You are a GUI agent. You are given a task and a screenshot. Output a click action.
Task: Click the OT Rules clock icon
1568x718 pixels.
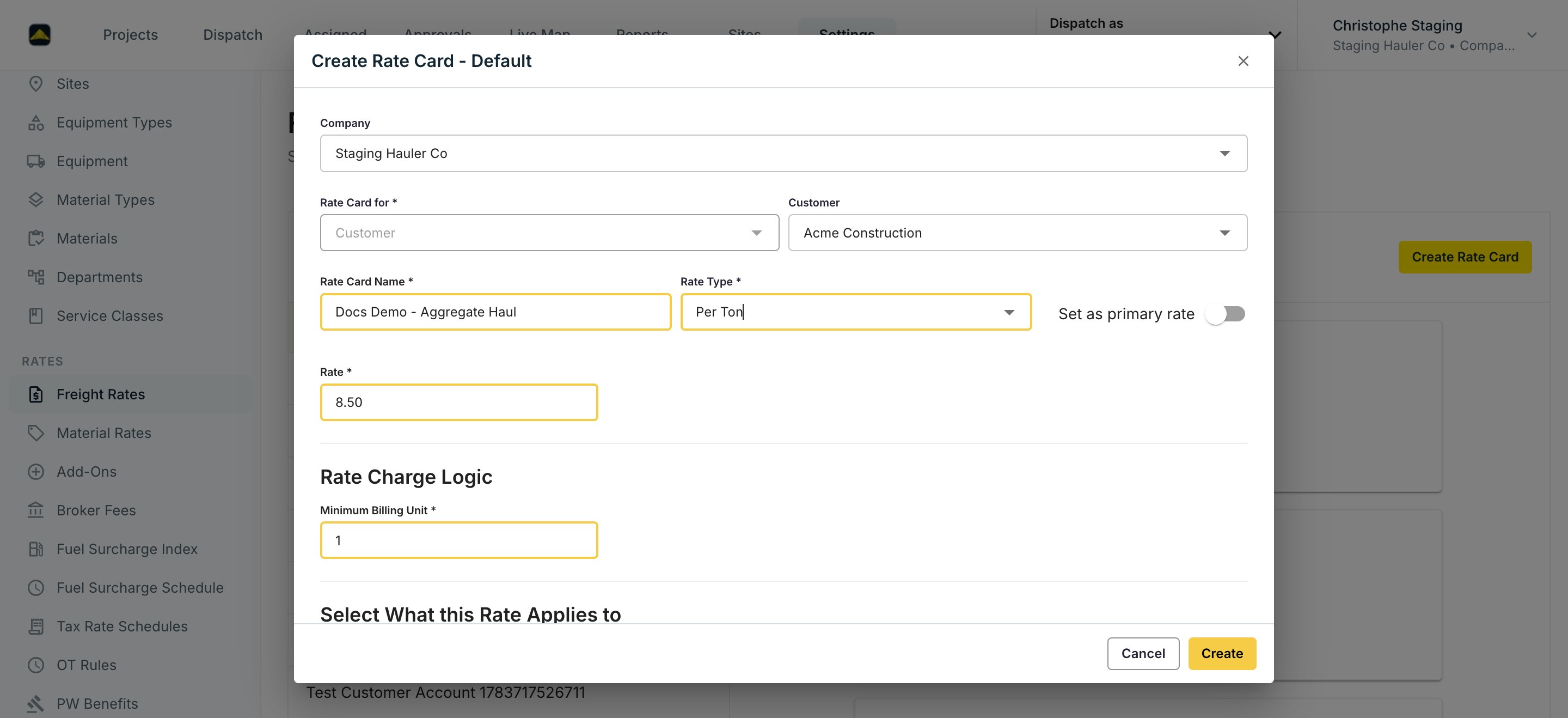(x=36, y=665)
